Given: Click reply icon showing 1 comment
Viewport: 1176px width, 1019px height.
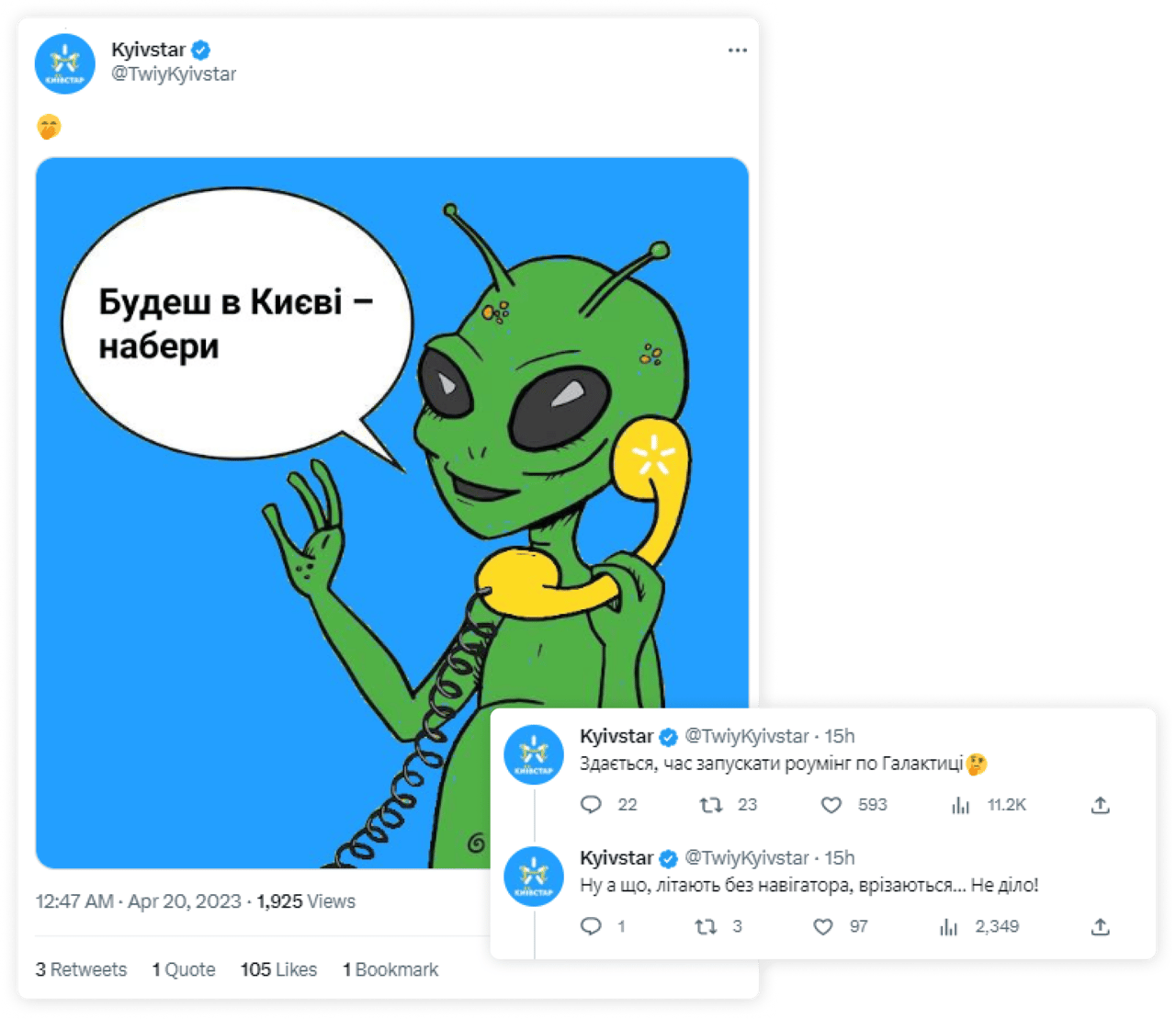Looking at the screenshot, I should (x=592, y=927).
